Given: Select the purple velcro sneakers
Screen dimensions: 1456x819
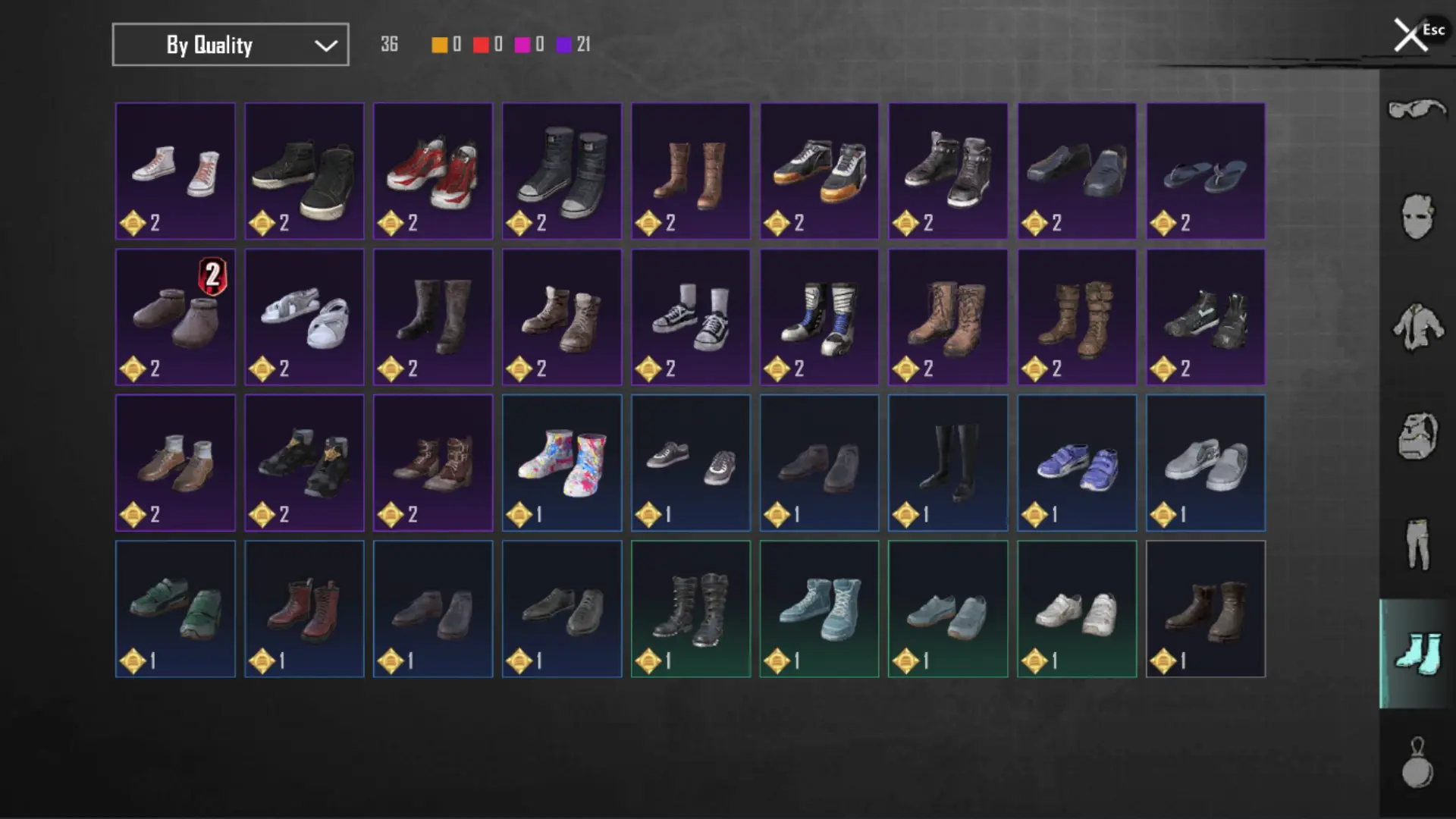Looking at the screenshot, I should 1077,463.
